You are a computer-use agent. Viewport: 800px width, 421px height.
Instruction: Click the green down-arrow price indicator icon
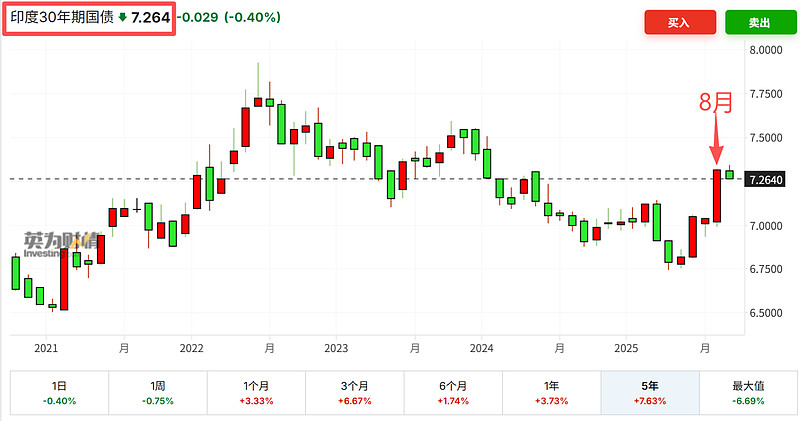(x=122, y=17)
